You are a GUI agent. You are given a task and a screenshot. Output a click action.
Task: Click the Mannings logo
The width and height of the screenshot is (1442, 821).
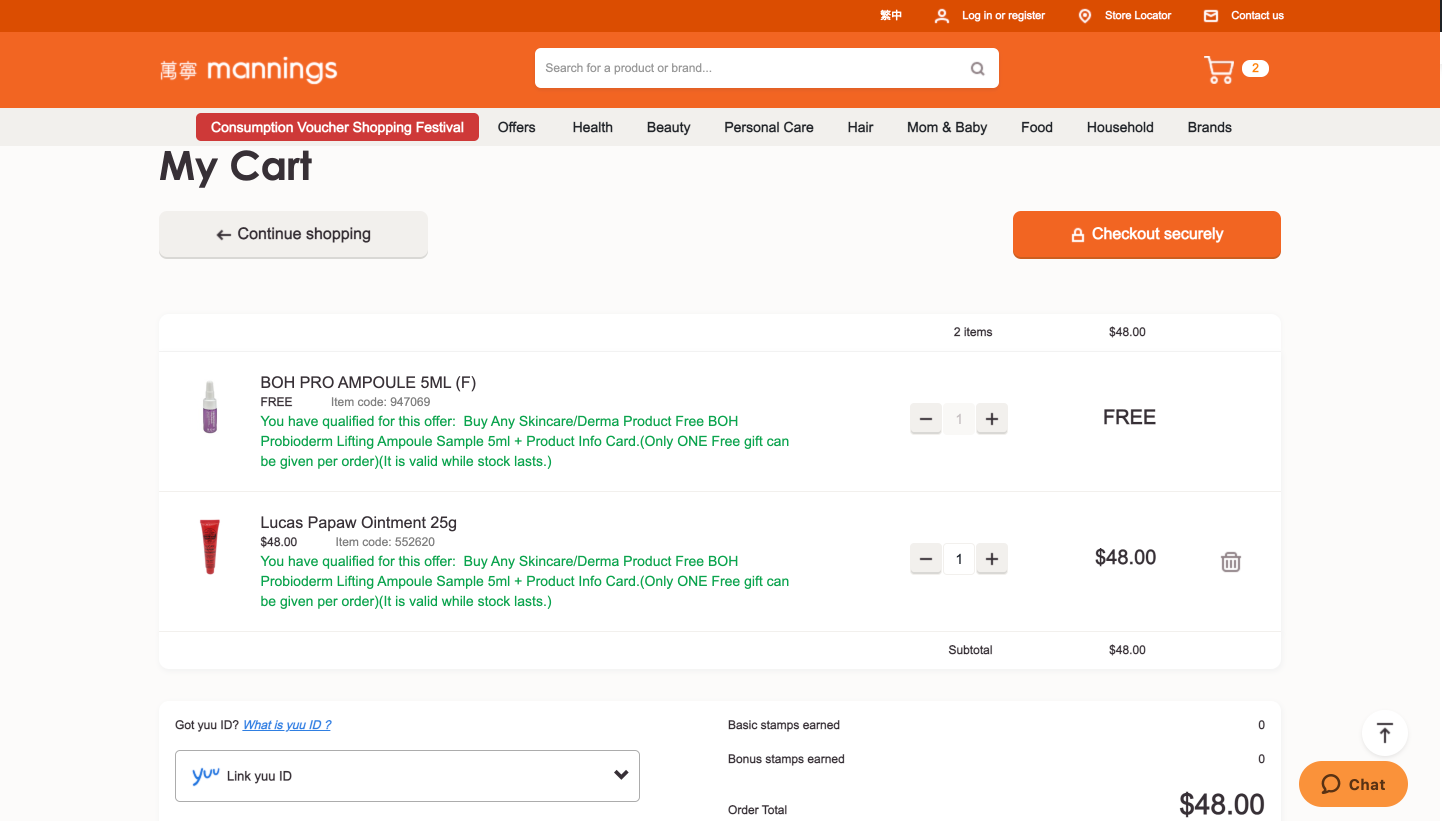click(248, 70)
